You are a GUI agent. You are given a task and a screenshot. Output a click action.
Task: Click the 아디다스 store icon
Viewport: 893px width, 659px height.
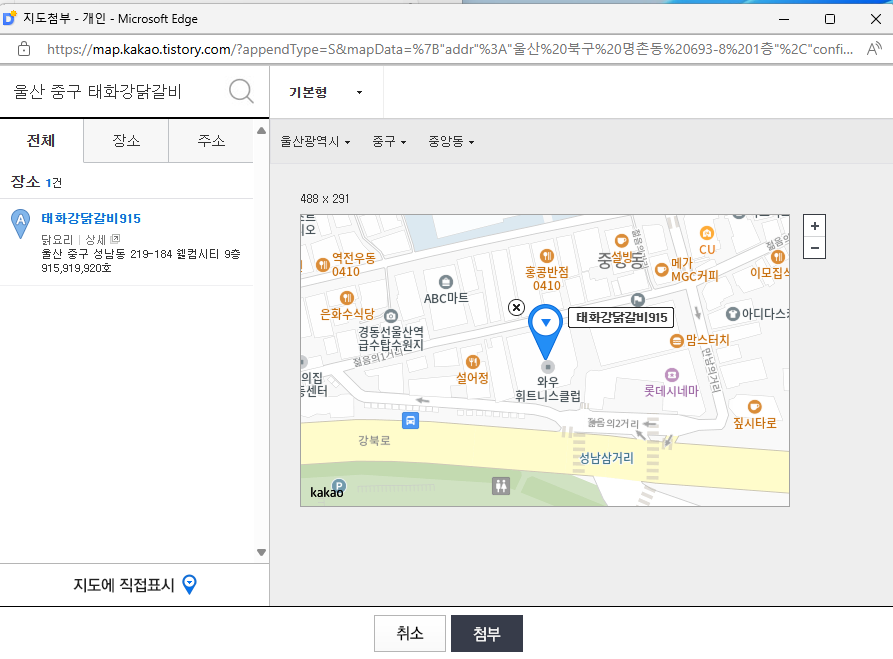point(732,313)
